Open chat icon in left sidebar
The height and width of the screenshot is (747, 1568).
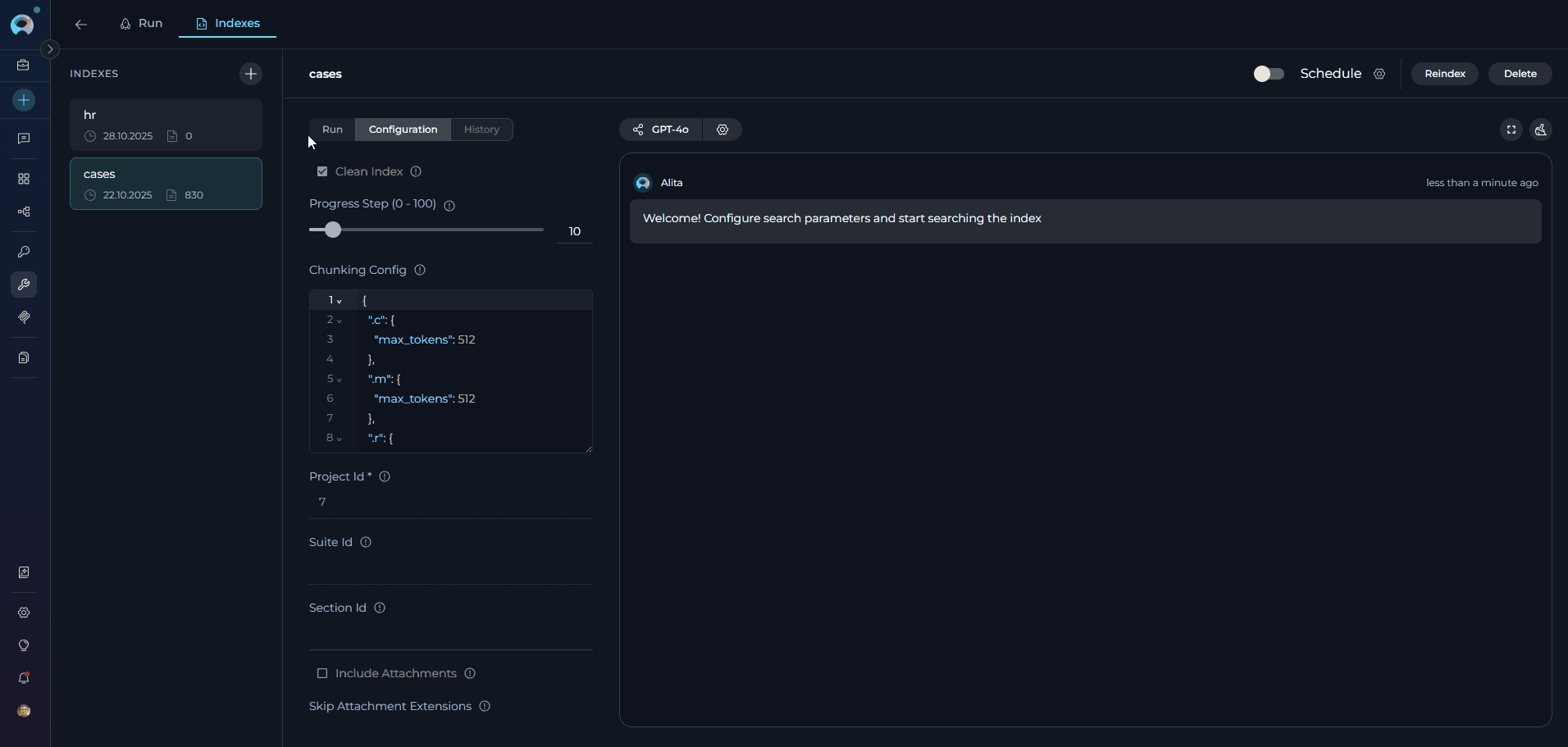point(24,139)
